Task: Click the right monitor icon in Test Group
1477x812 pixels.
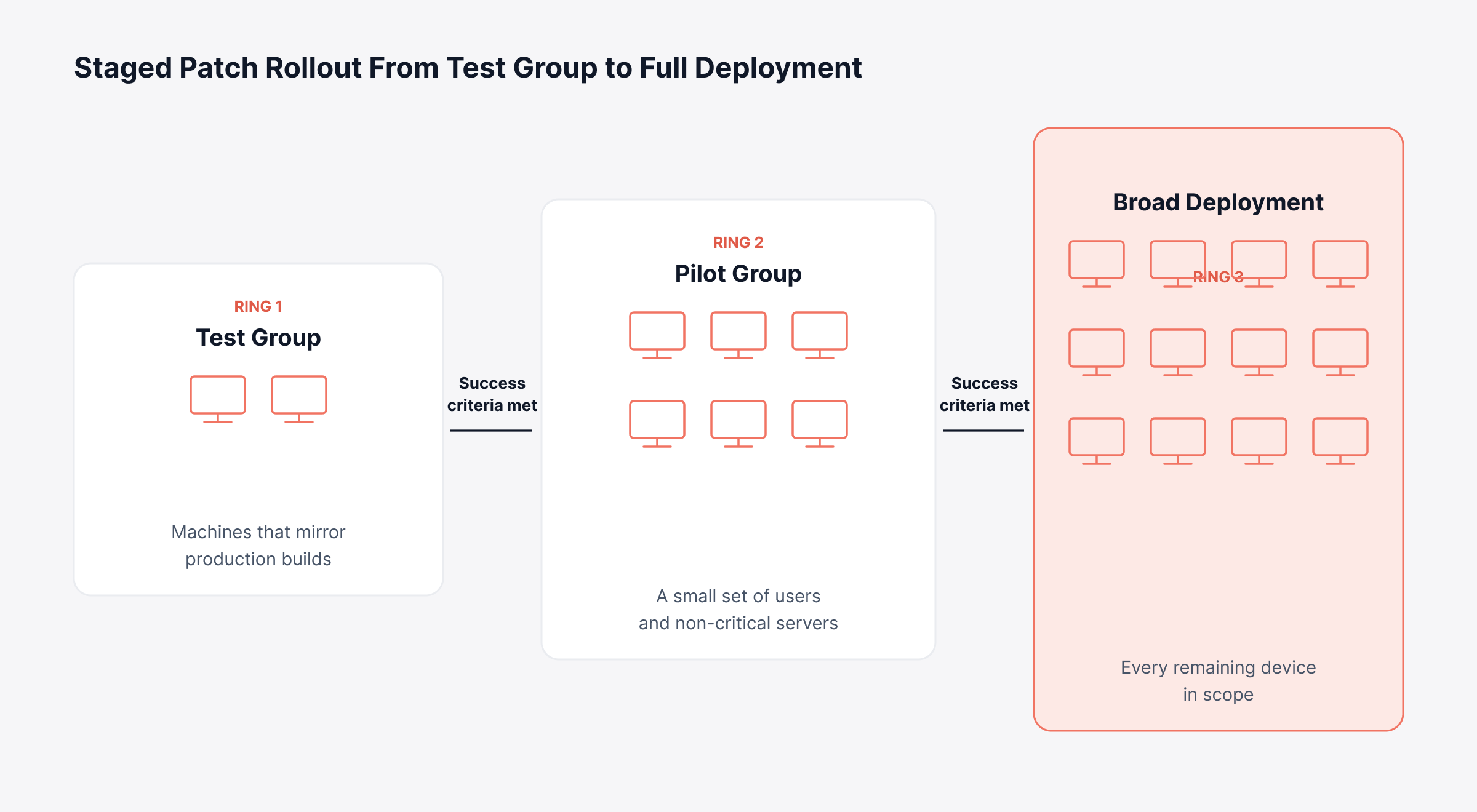Action: 299,399
